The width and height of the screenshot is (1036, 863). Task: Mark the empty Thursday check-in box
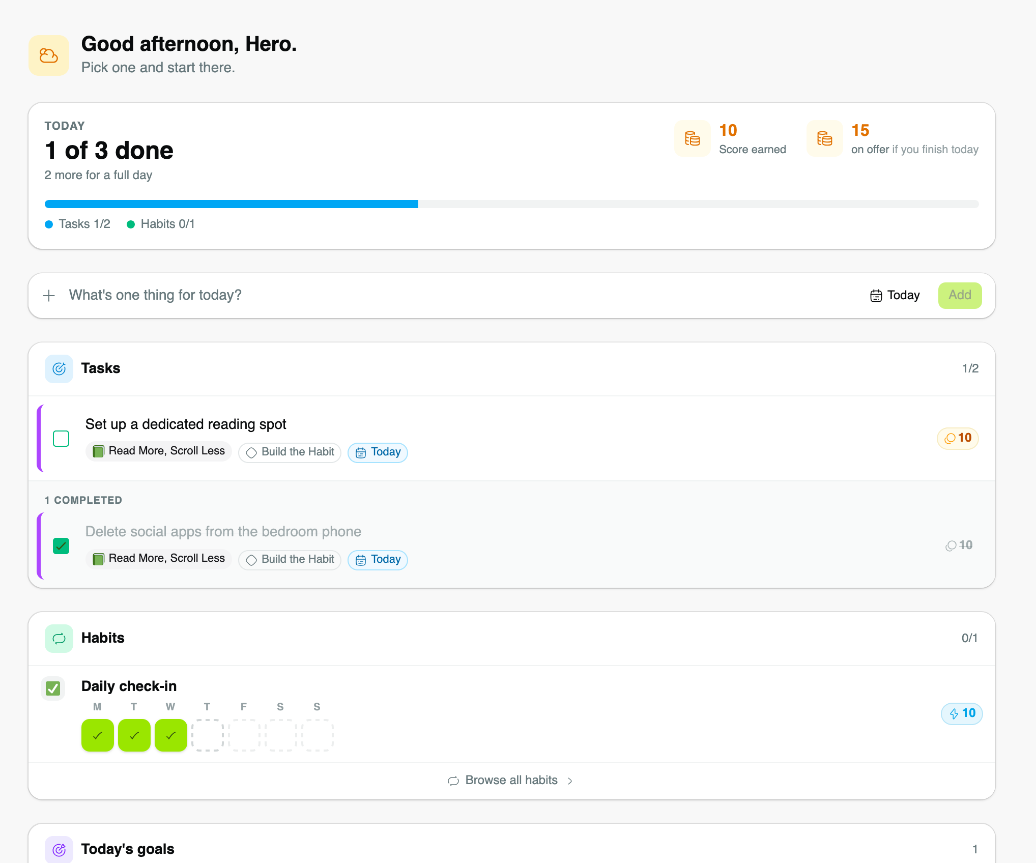[207, 735]
